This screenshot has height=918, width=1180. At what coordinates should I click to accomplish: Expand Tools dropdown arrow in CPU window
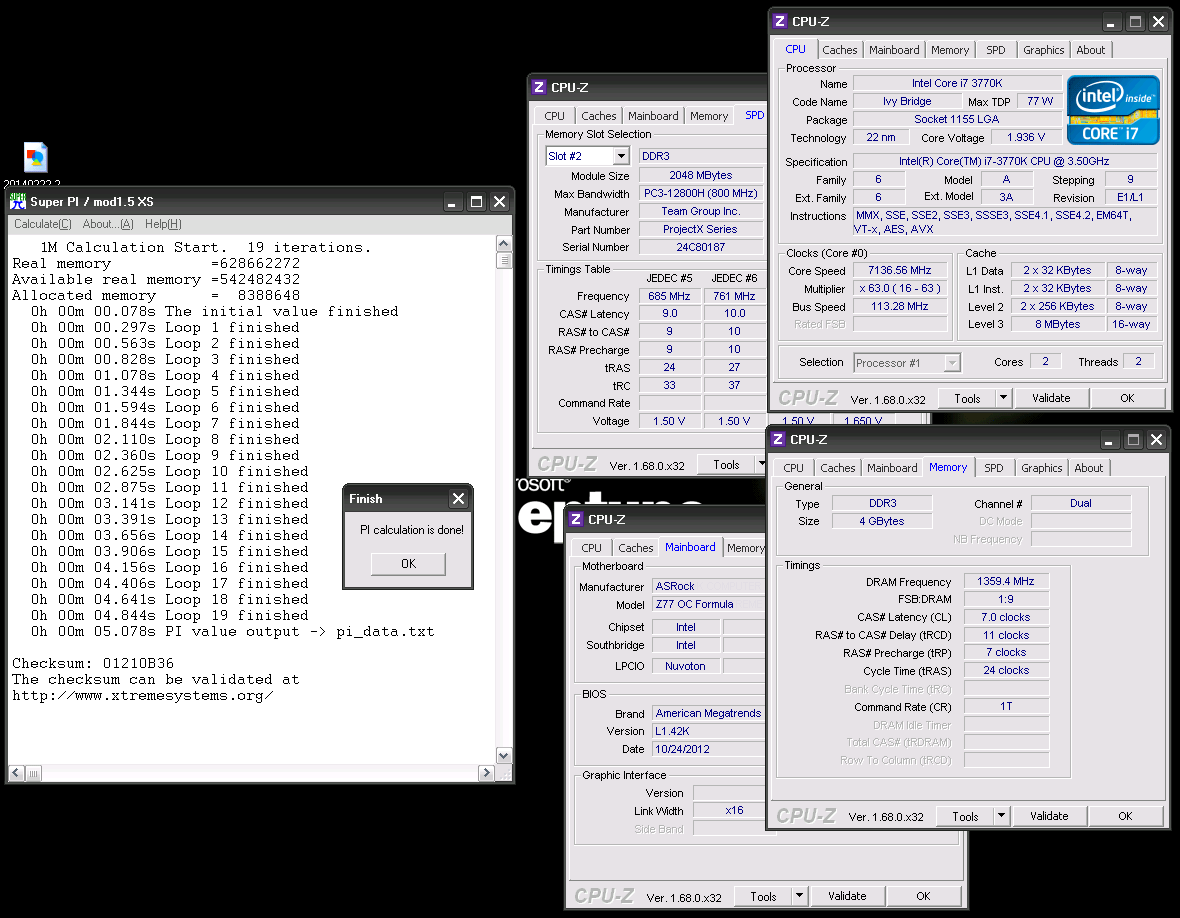point(1003,398)
